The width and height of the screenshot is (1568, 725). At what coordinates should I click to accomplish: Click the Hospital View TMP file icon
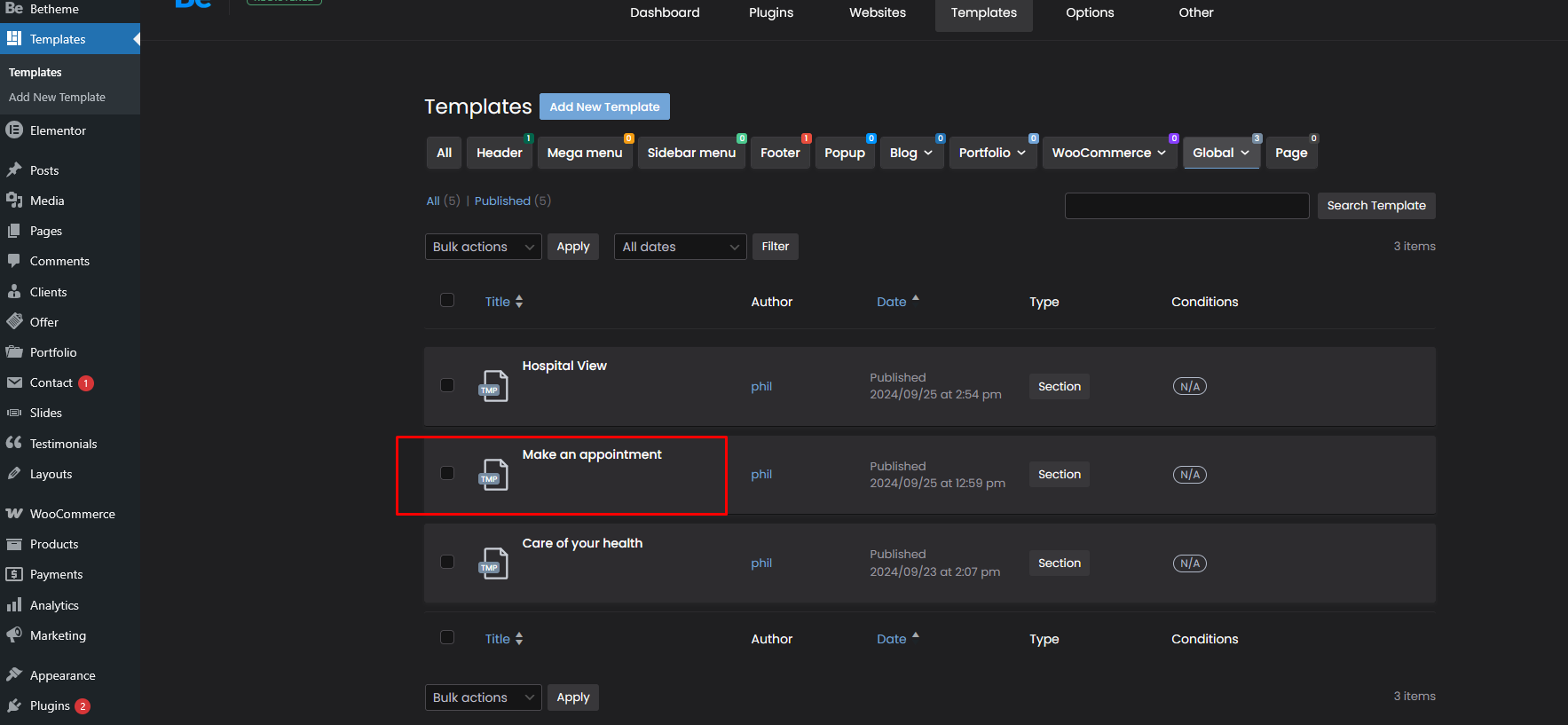pyautogui.click(x=493, y=386)
